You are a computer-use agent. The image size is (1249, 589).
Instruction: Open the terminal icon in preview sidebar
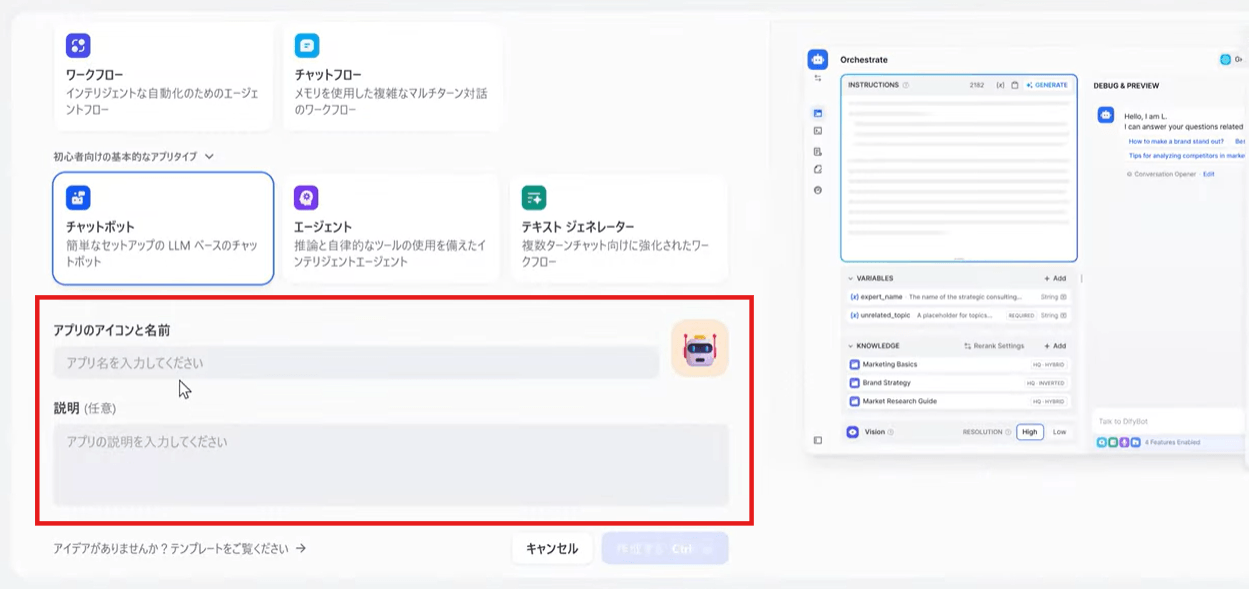pyautogui.click(x=817, y=131)
